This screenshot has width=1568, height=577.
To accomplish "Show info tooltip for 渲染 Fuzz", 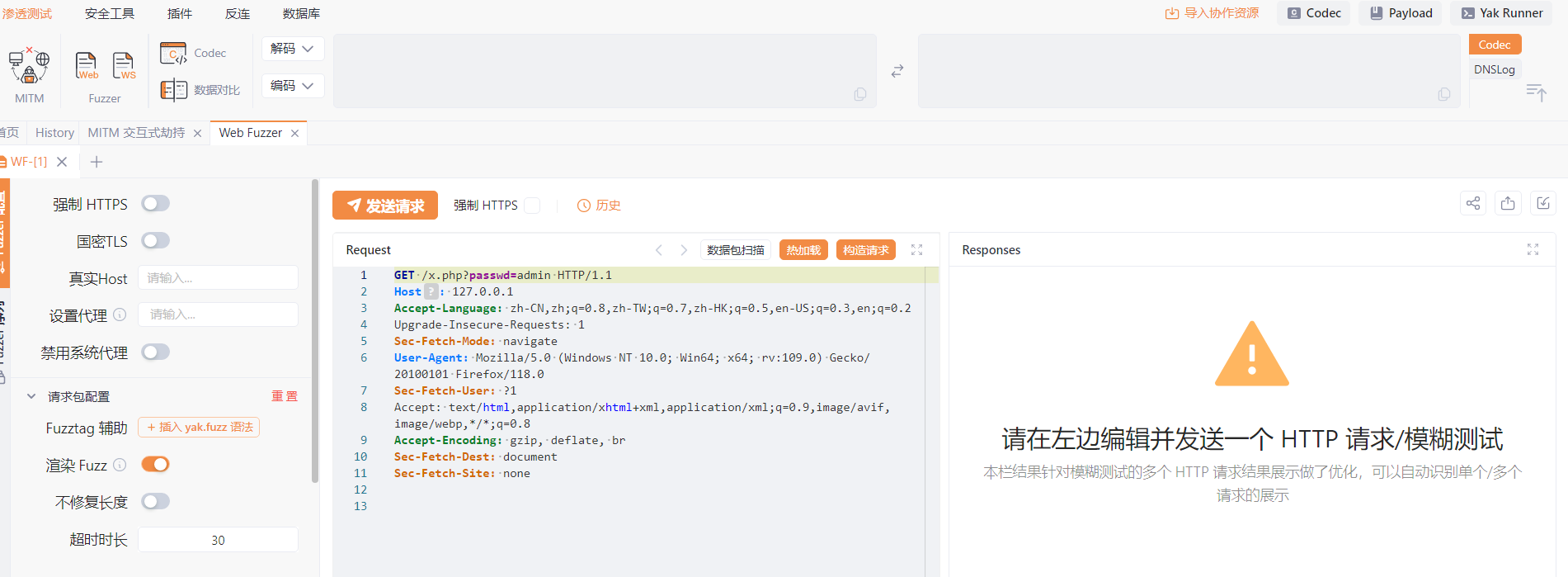I will tap(120, 465).
